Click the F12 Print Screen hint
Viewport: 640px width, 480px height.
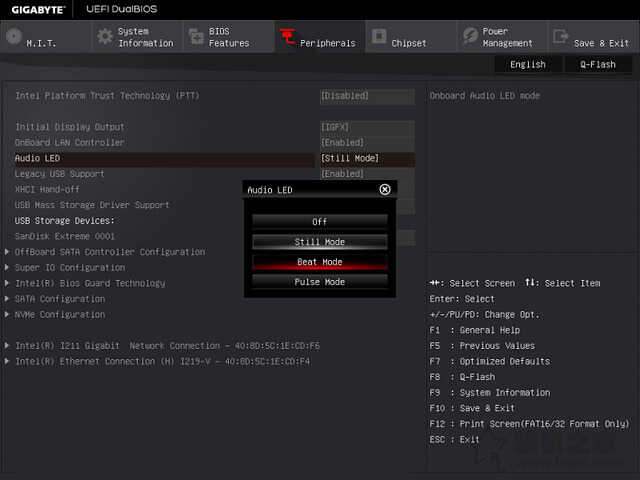(529, 424)
